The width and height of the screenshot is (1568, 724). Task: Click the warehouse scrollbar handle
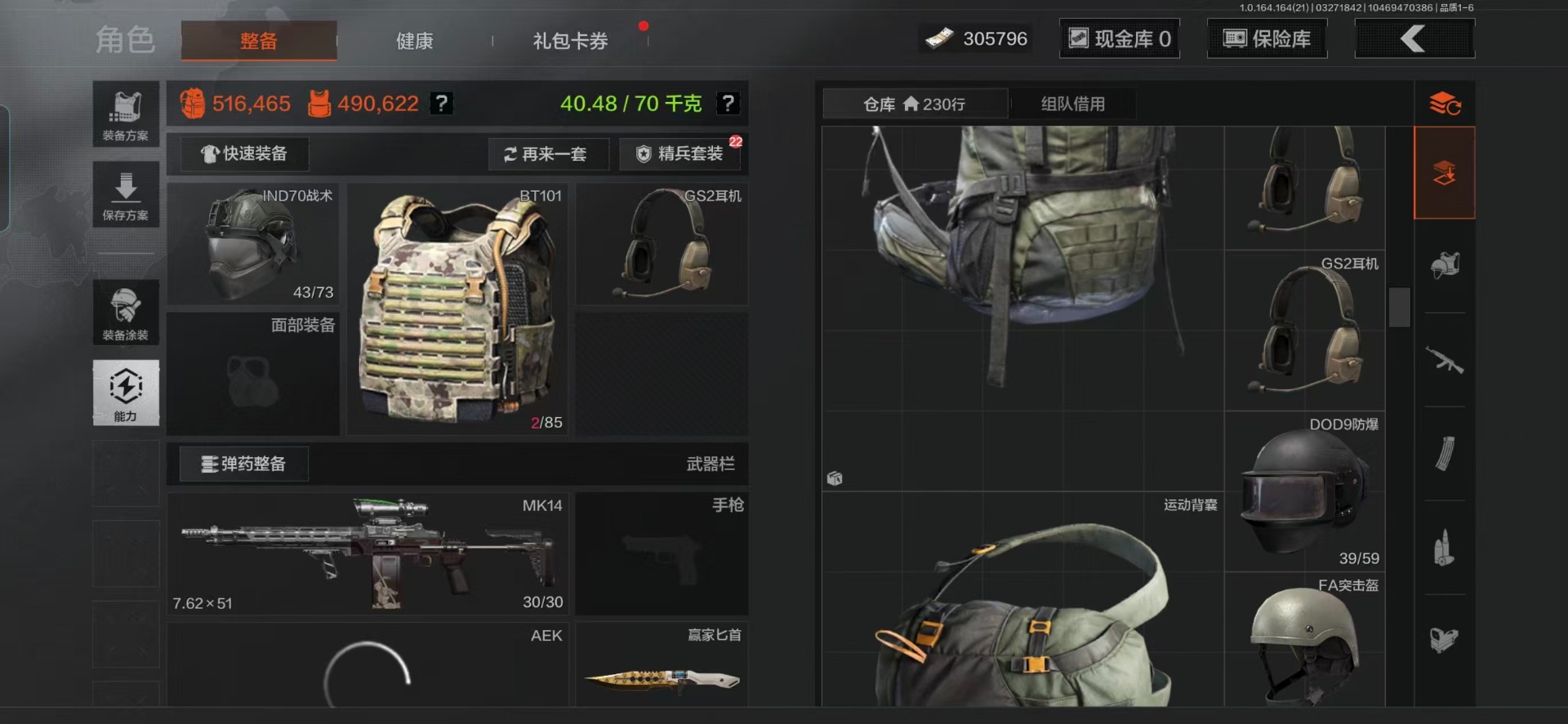pos(1400,307)
